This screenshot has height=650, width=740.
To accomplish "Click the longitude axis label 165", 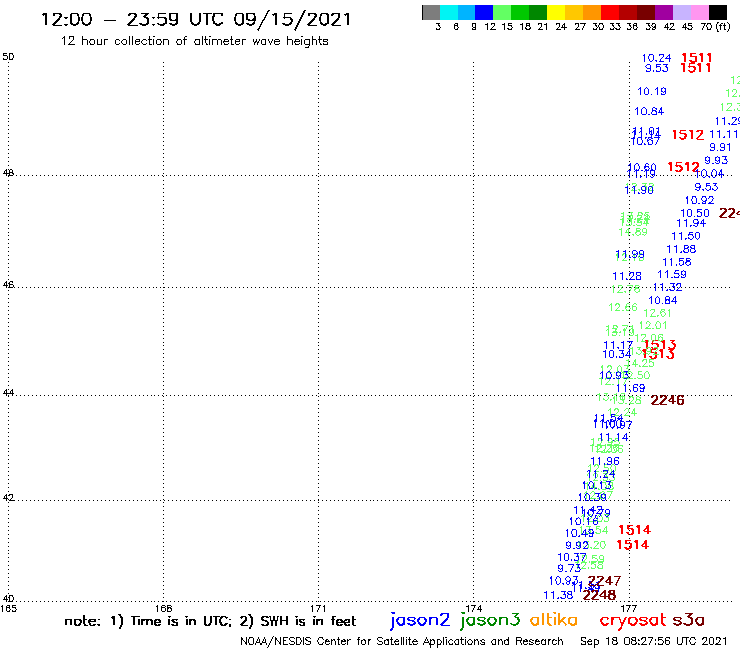I will (8, 608).
